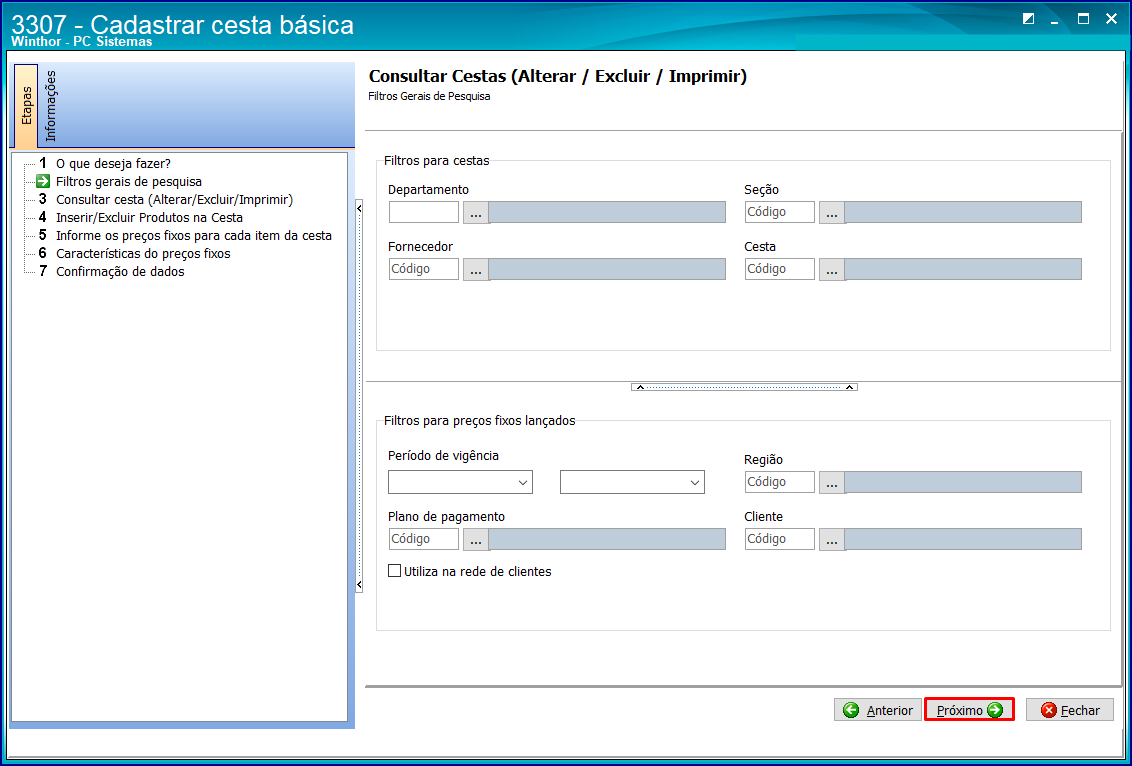The image size is (1132, 766).
Task: Switch to the Informações tab
Action: pyautogui.click(x=50, y=105)
